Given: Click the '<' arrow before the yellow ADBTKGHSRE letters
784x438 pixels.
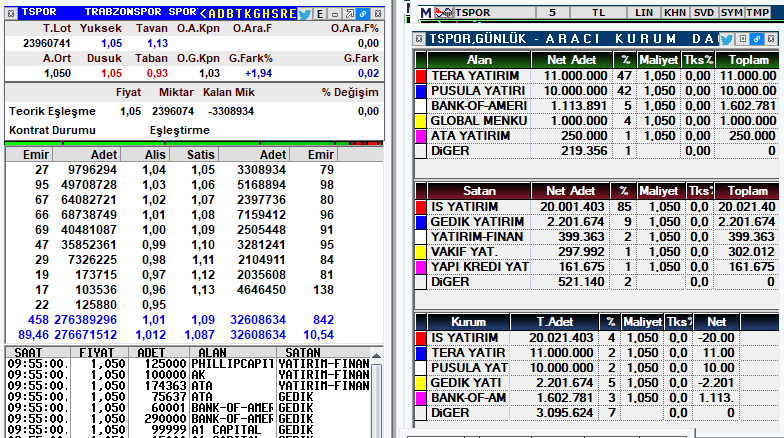Looking at the screenshot, I should pyautogui.click(x=202, y=14).
